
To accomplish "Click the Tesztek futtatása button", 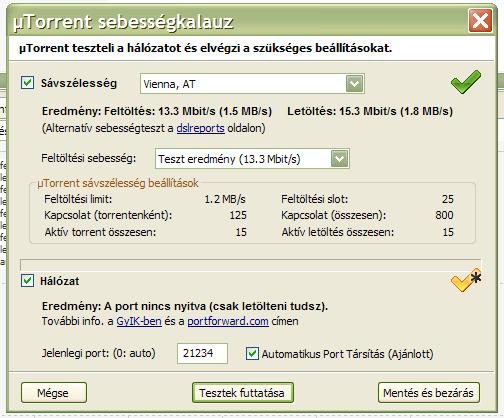I will click(x=243, y=393).
